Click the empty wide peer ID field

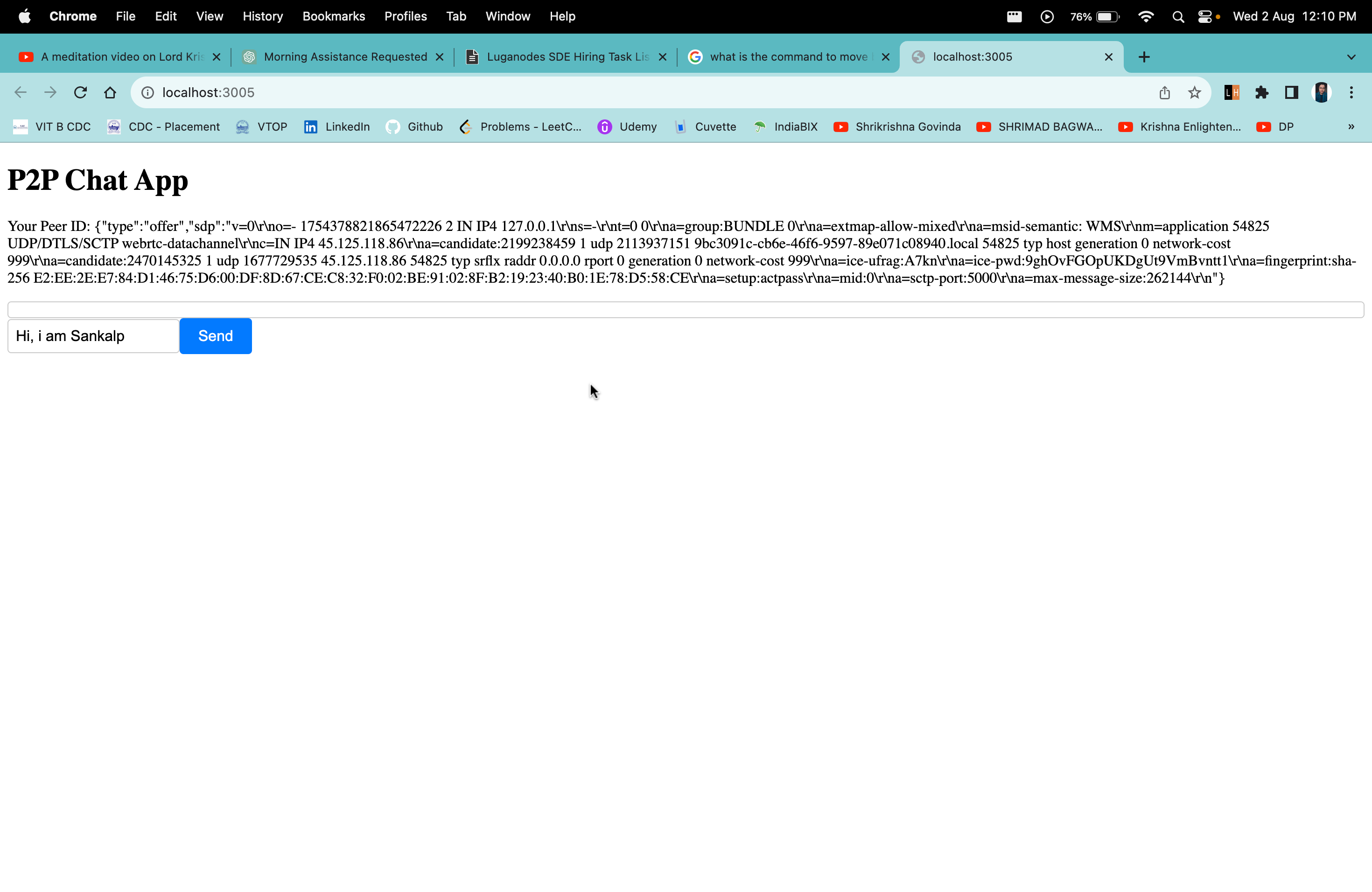685,309
